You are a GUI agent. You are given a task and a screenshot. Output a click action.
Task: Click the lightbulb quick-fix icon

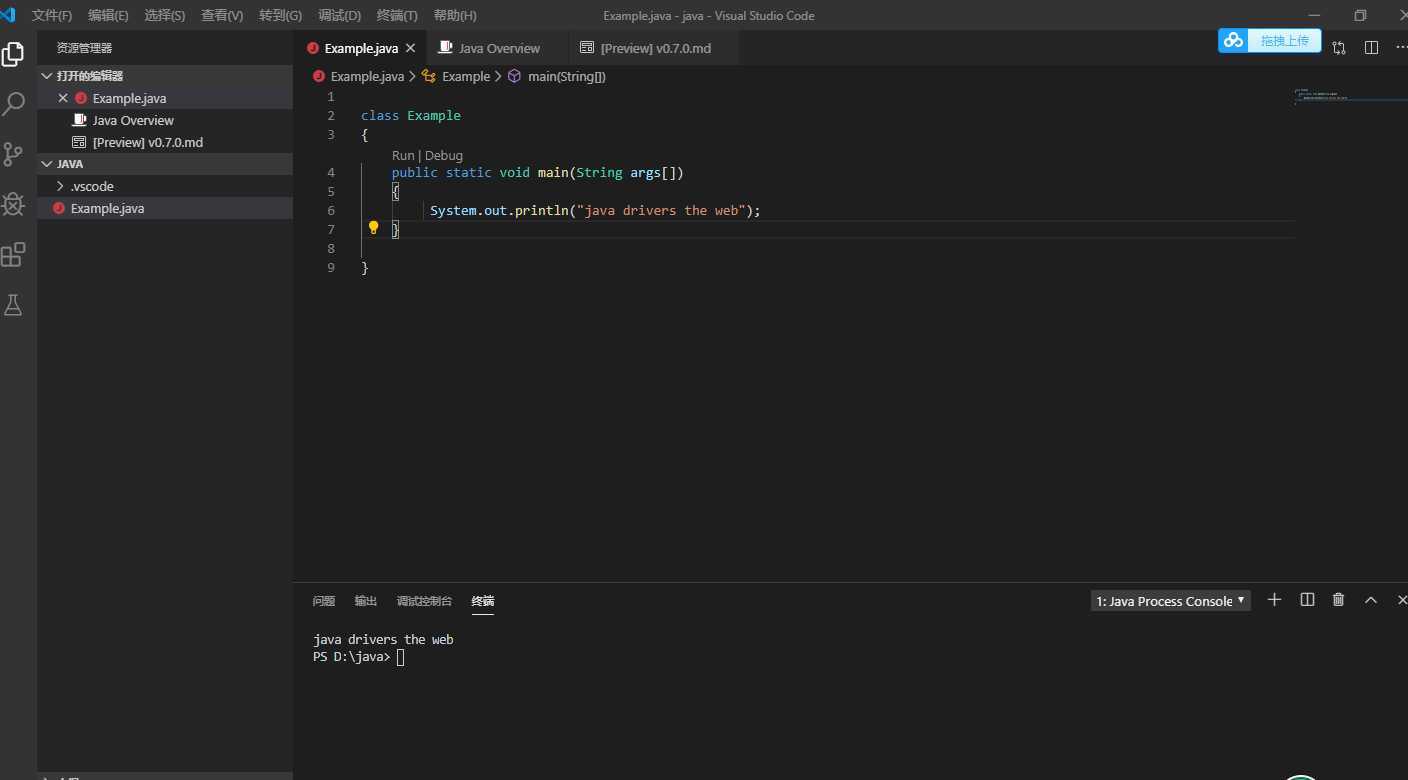click(374, 228)
